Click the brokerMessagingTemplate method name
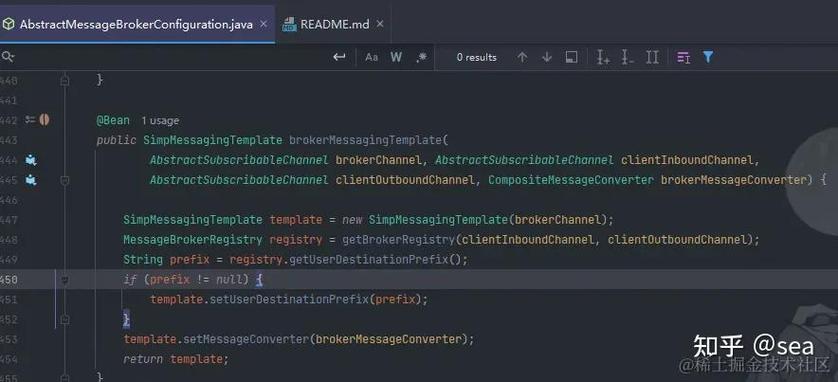 pyautogui.click(x=366, y=141)
